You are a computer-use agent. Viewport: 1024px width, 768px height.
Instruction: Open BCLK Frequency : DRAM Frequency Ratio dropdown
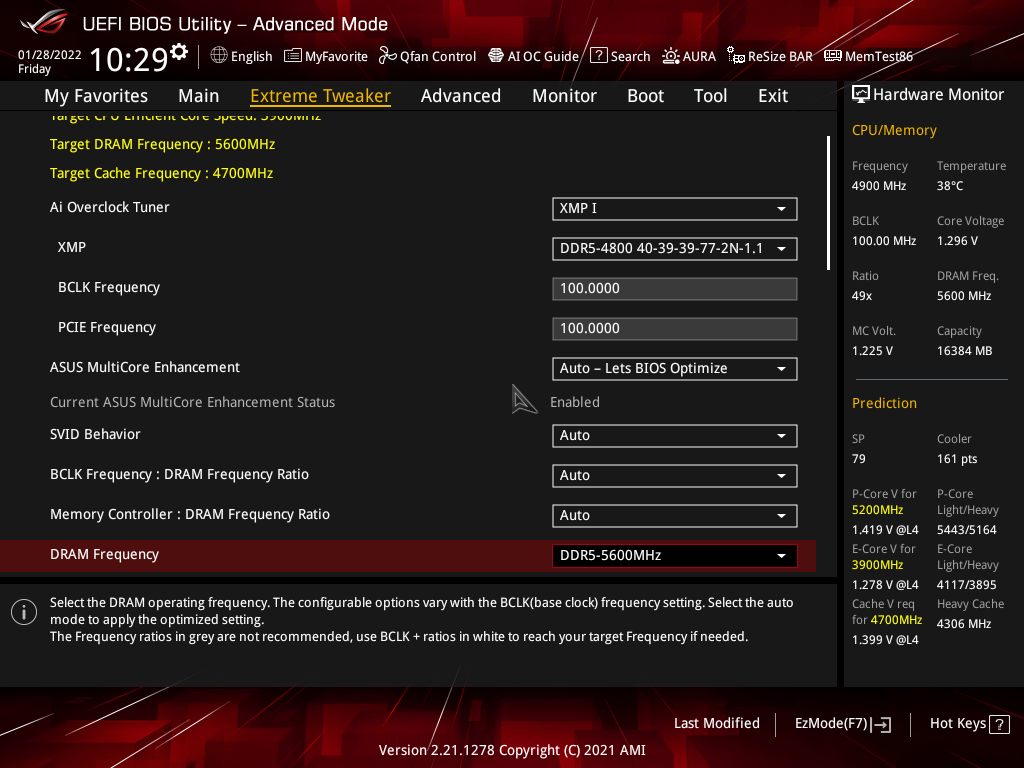tap(675, 475)
